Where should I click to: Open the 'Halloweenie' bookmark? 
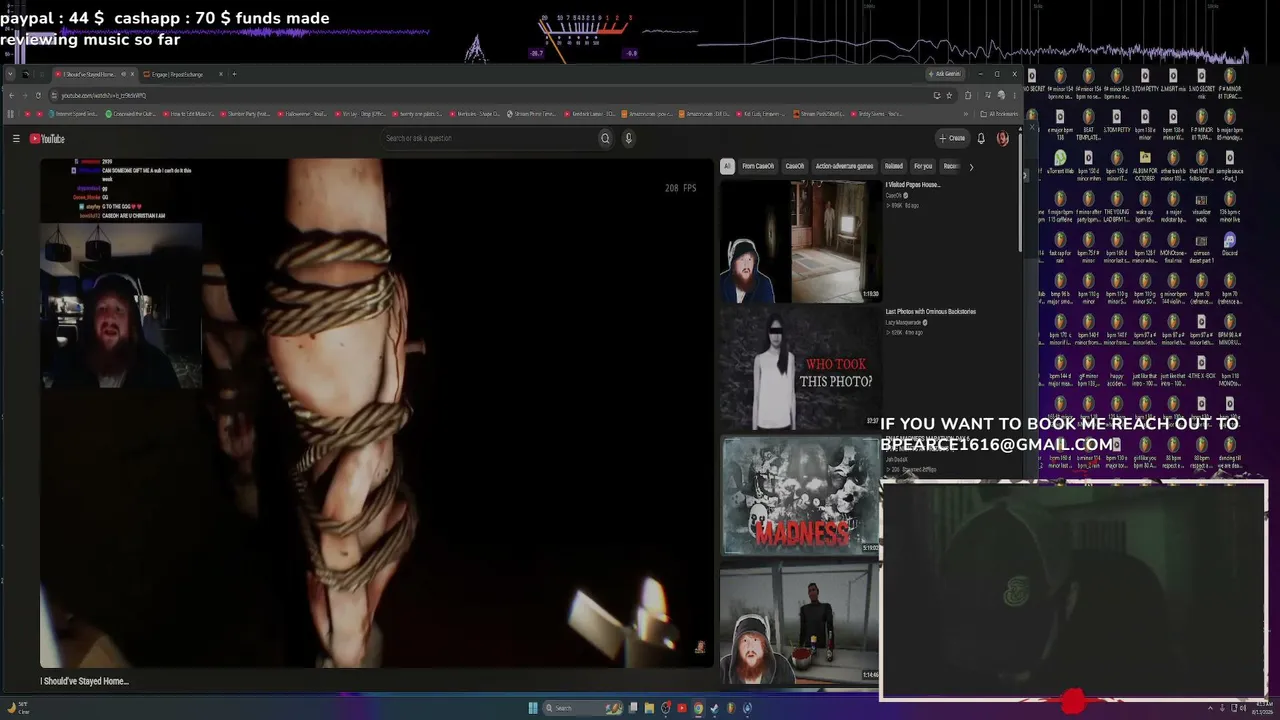click(x=303, y=114)
